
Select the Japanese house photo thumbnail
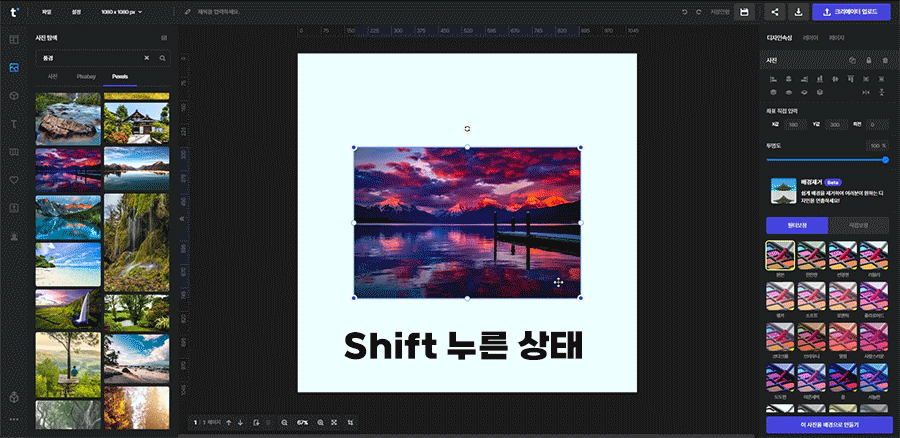(136, 119)
